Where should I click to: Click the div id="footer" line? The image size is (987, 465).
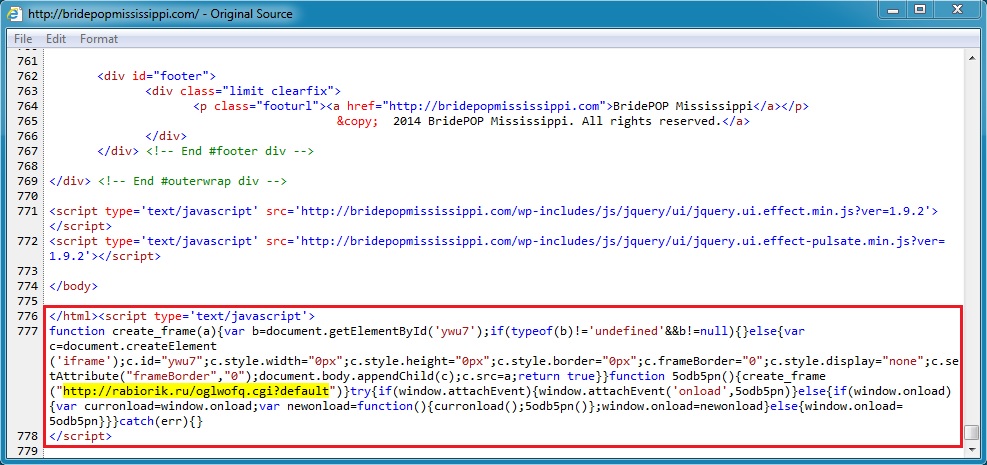157,76
